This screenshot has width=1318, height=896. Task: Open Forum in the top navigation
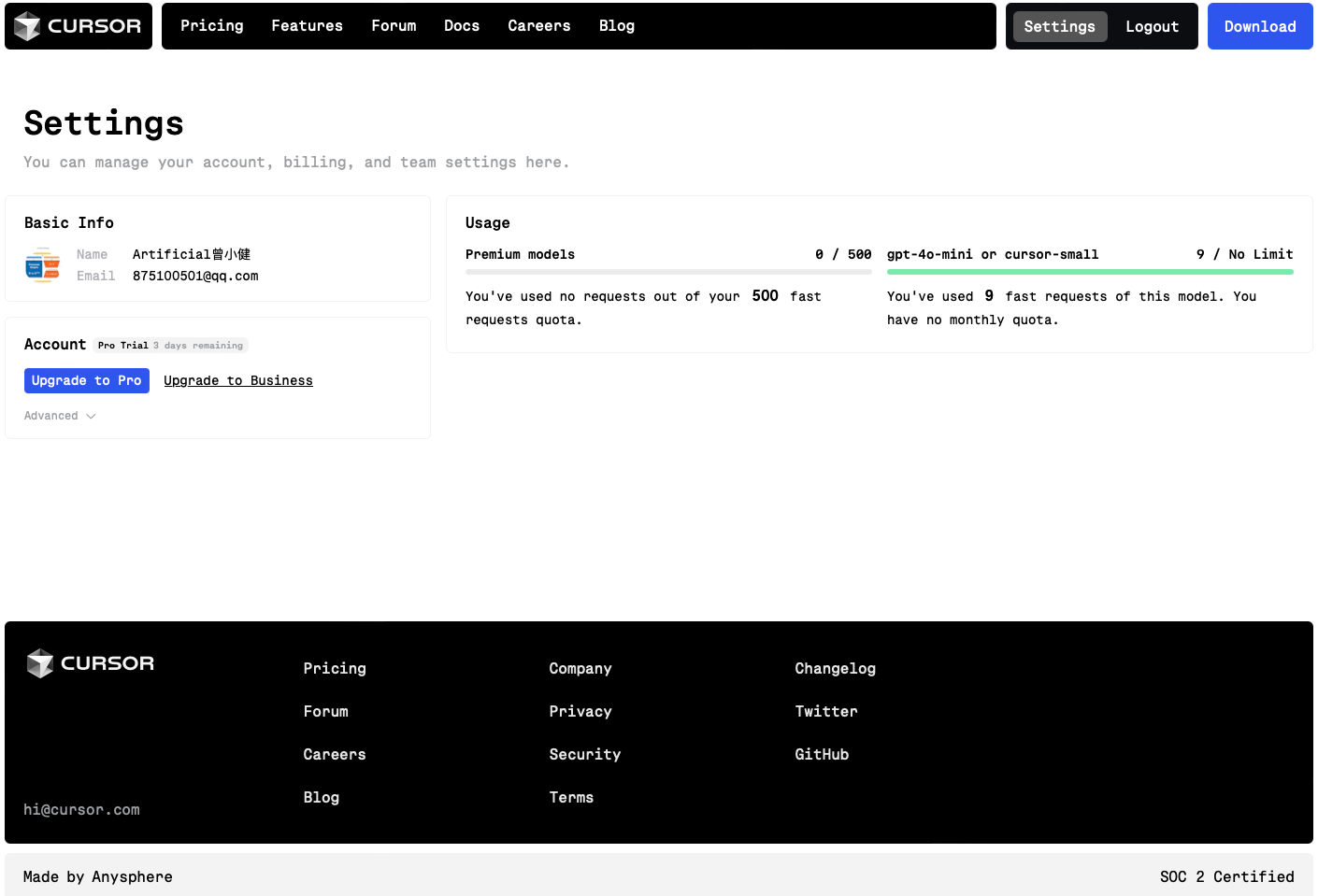pyautogui.click(x=394, y=26)
